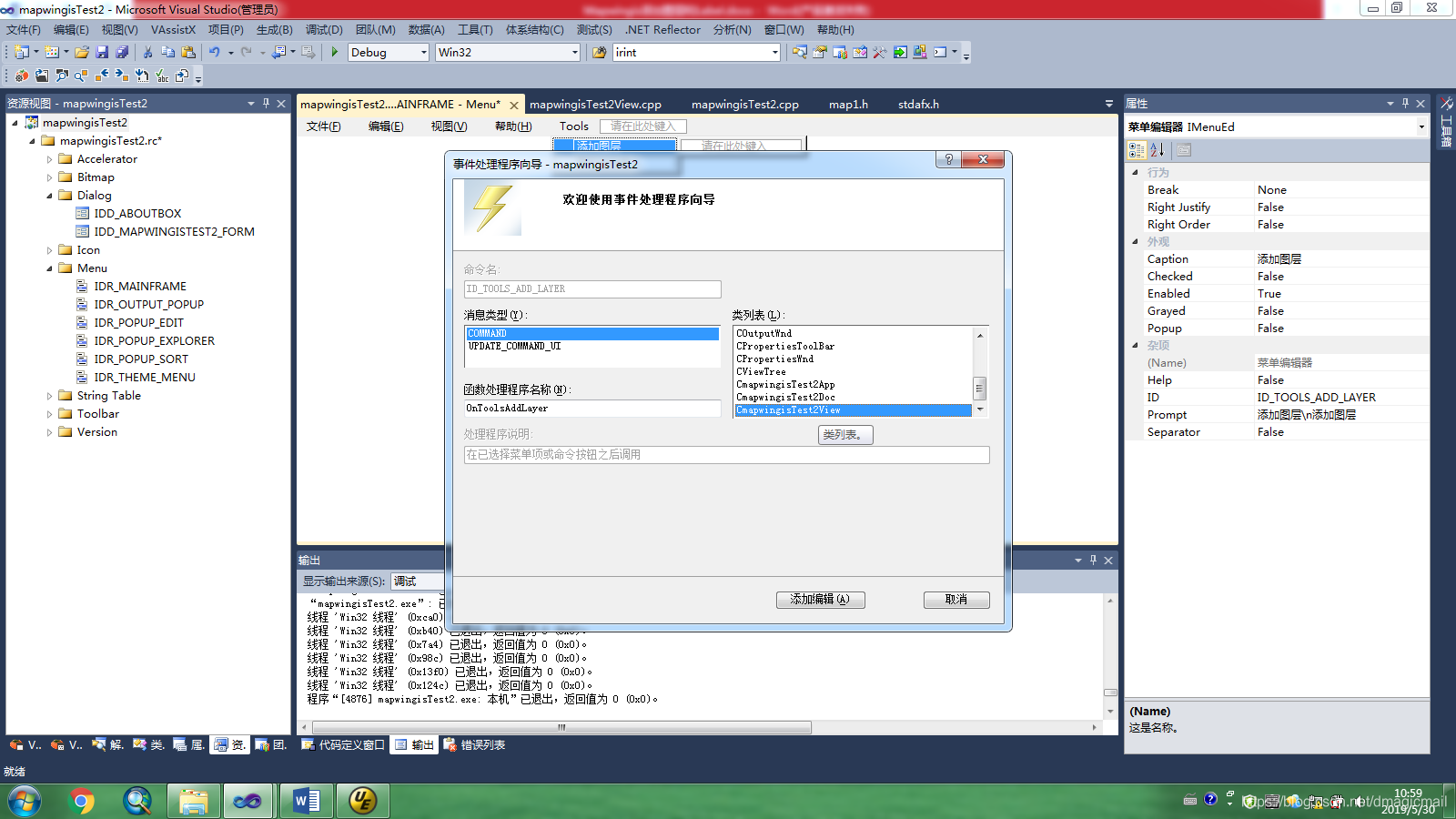This screenshot has width=1456, height=819.
Task: Click the Copy toolbar icon
Action: [168, 52]
